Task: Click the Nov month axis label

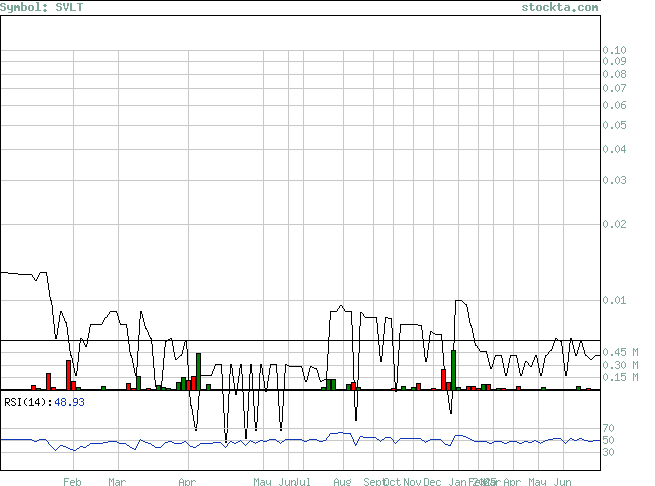Action: pos(412,482)
